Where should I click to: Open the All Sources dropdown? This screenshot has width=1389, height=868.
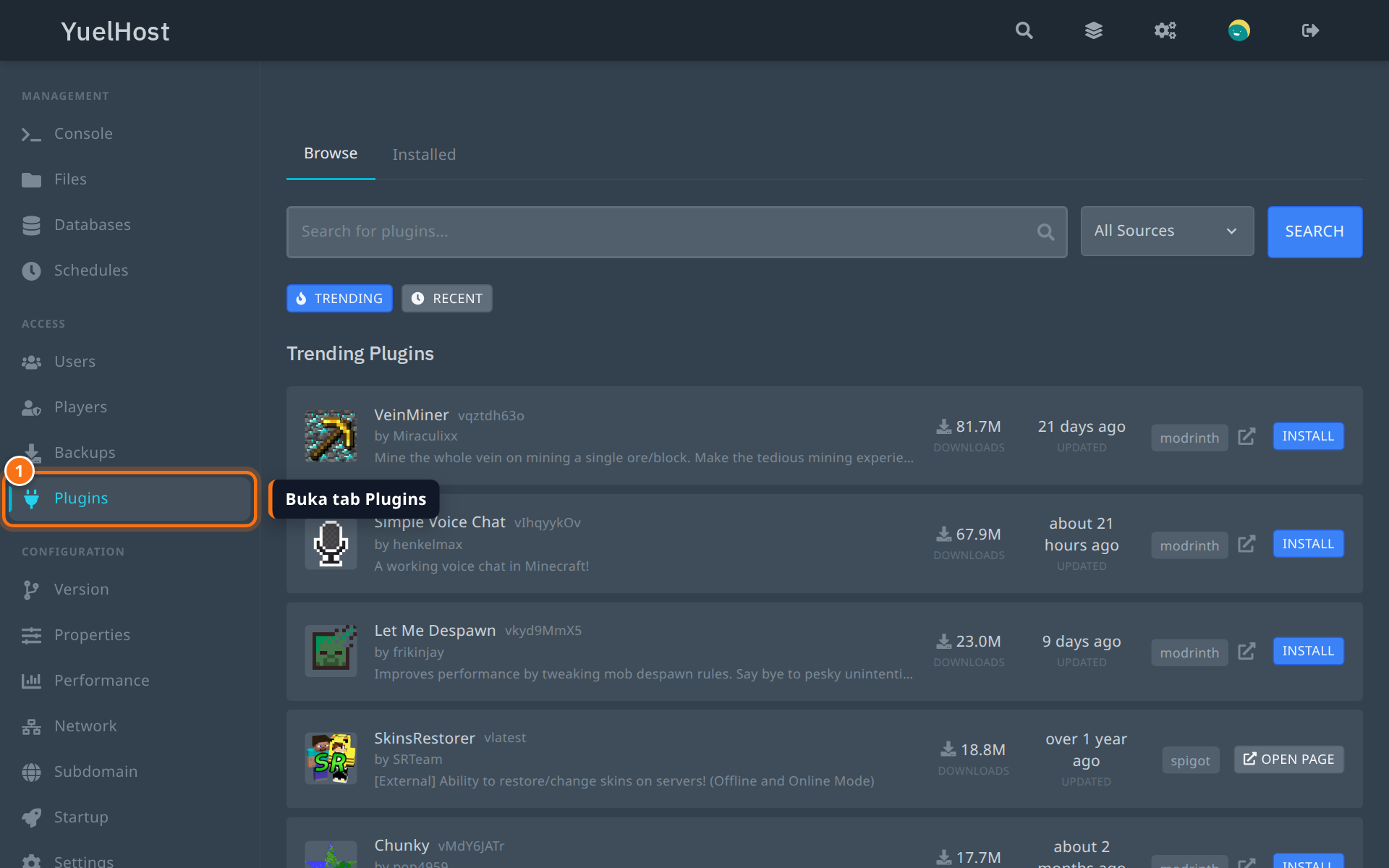(1167, 231)
